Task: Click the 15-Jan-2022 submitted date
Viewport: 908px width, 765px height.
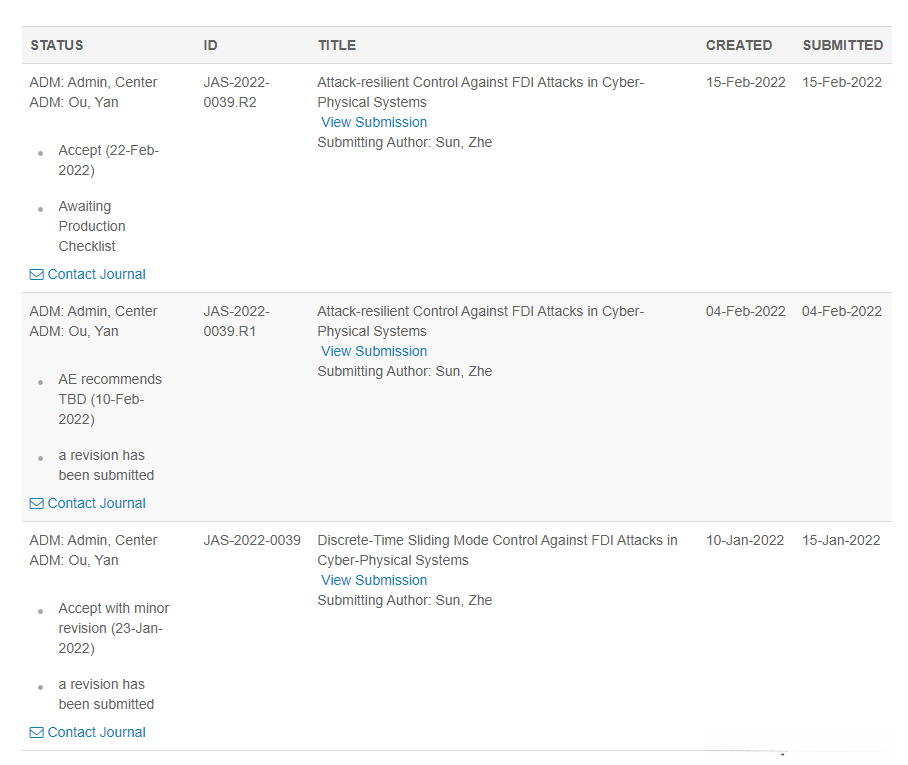Action: tap(841, 540)
